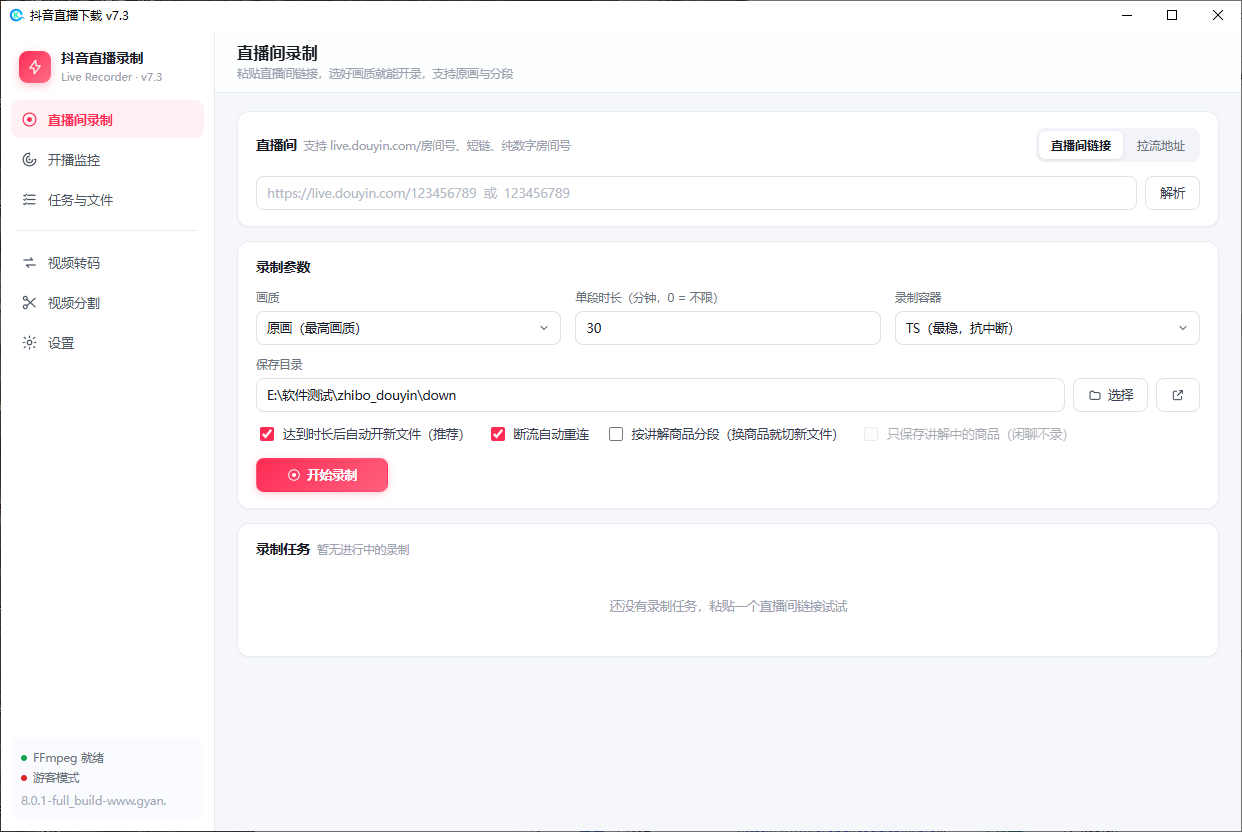Go to 开播监控 in the sidebar

coord(107,159)
